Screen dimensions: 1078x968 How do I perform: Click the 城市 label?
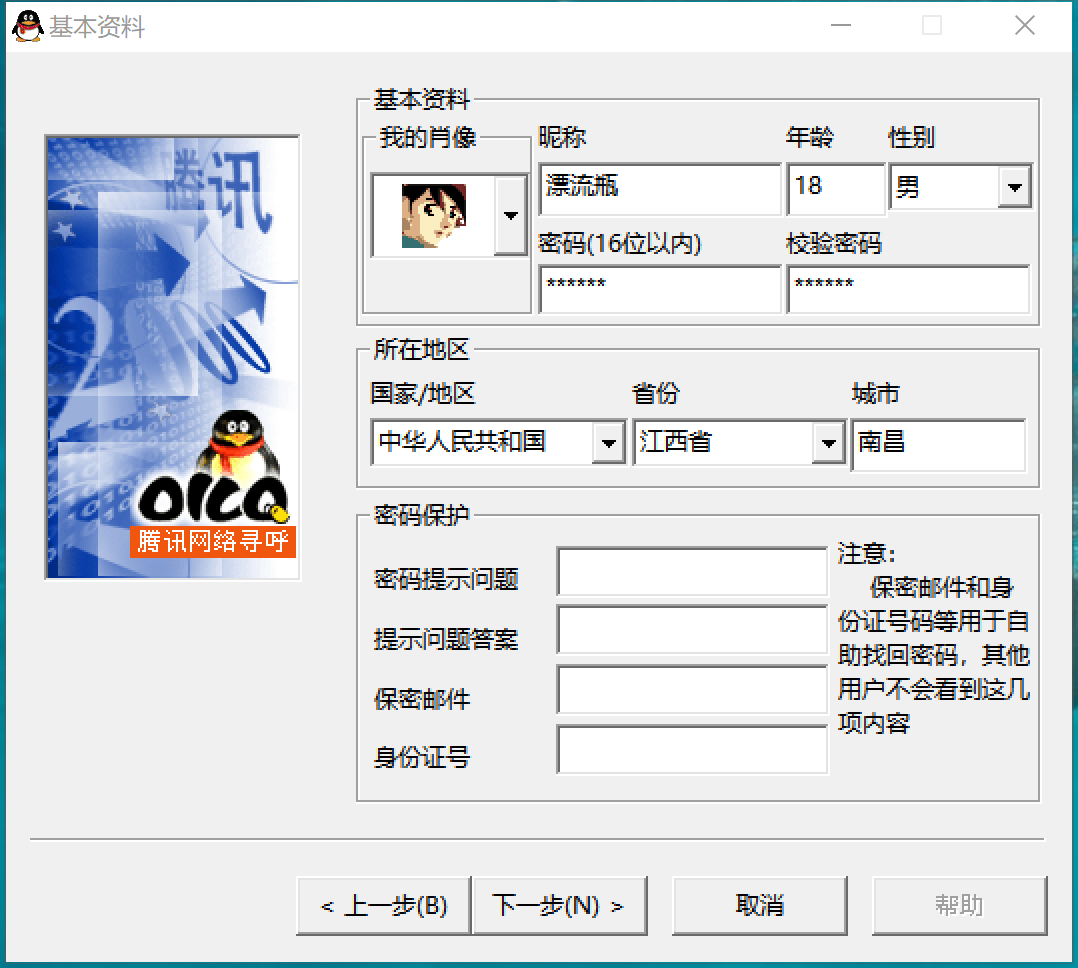click(875, 393)
